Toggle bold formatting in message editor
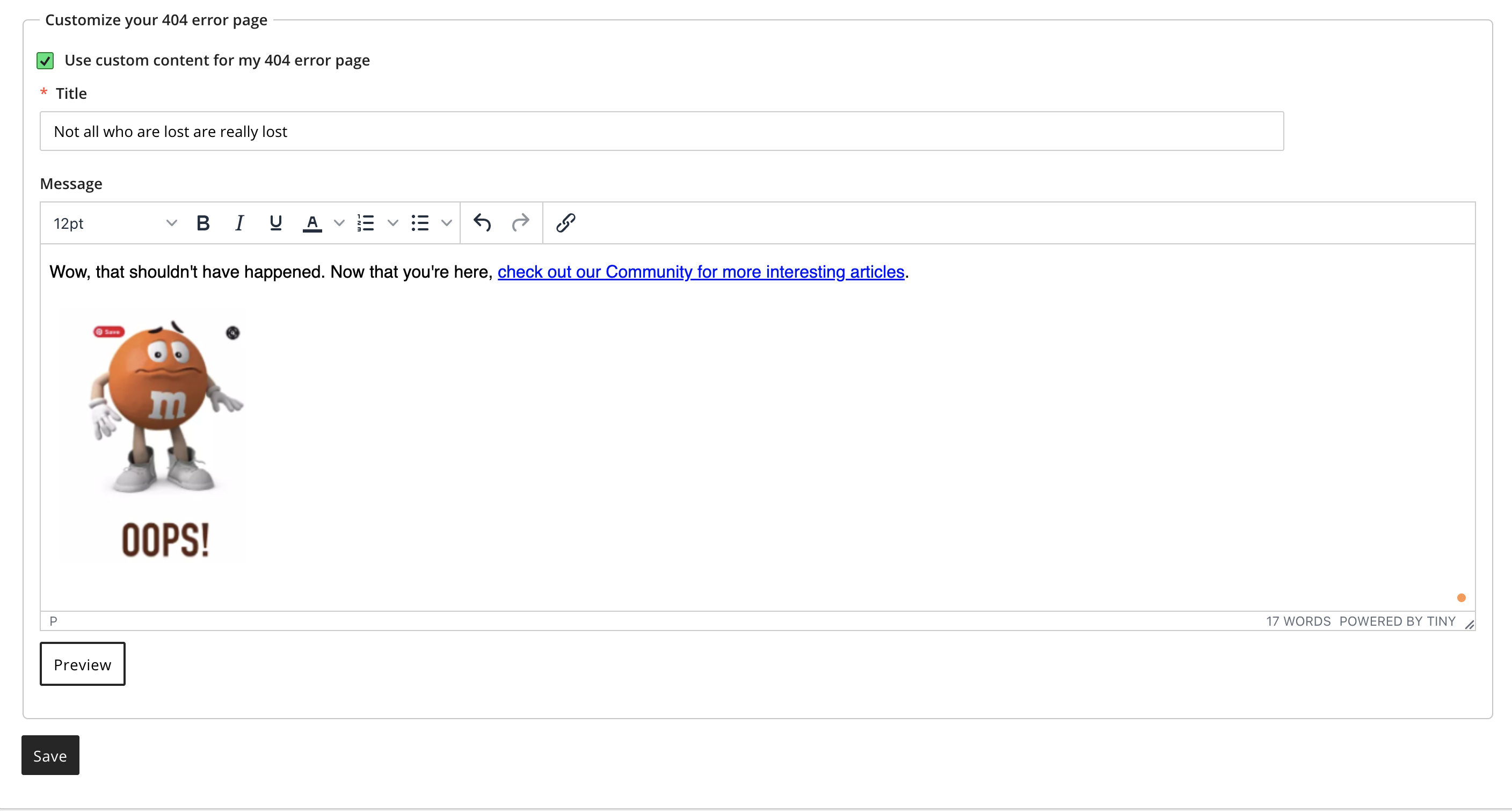 pos(203,223)
